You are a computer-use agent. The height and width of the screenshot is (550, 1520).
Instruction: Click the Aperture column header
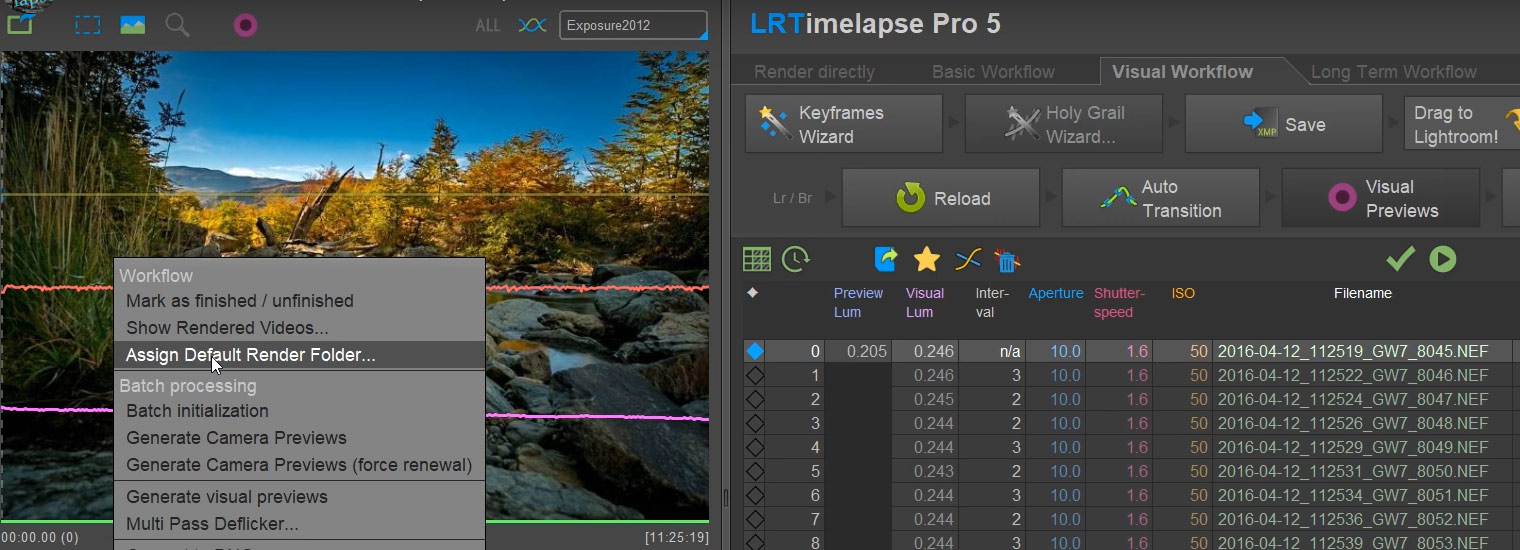coord(1055,293)
